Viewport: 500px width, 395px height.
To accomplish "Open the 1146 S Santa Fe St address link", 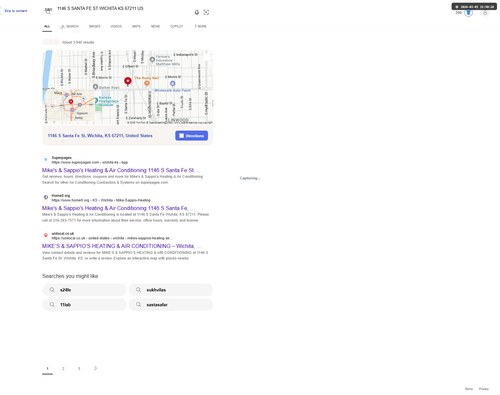I will [x=100, y=136].
